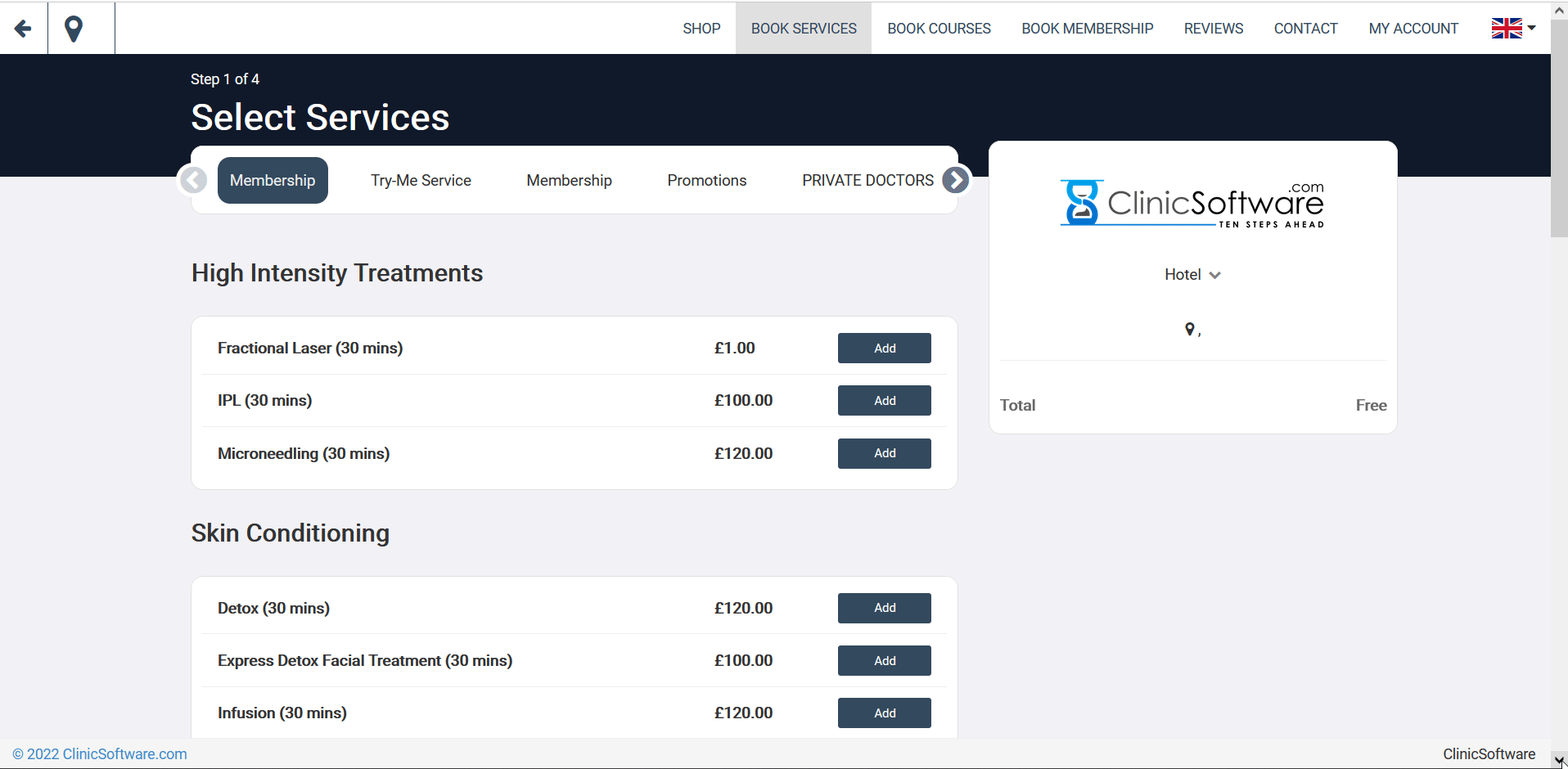Select the Membership category tab
1568x769 pixels.
tap(273, 180)
